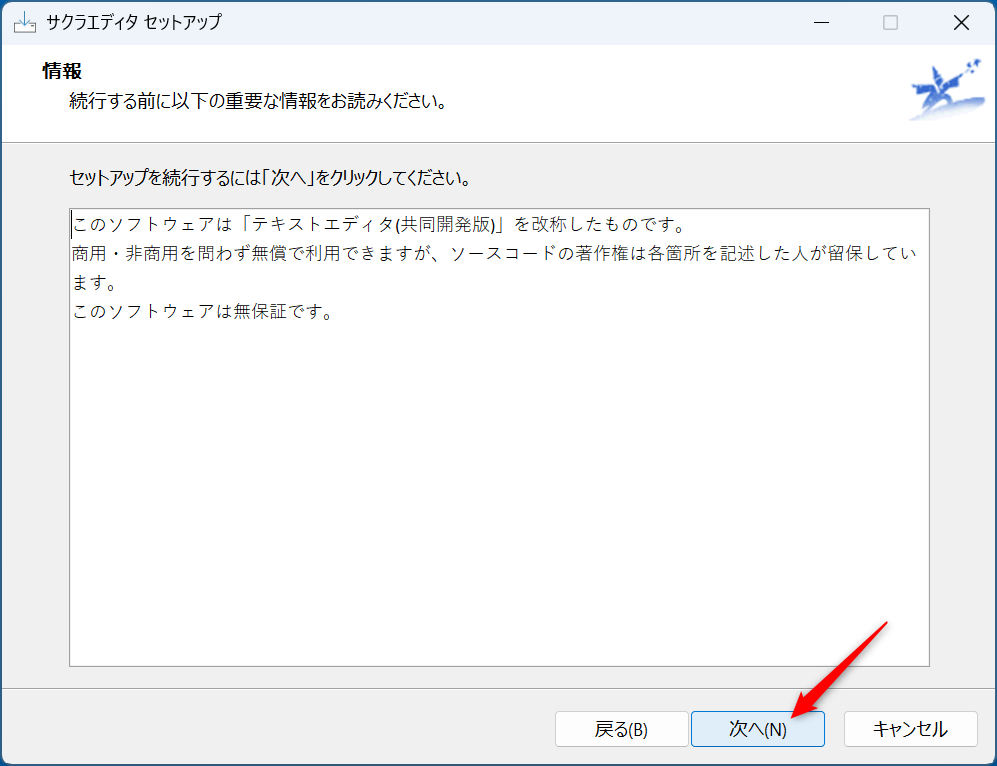Click the キャンセル button
The image size is (997, 766).
tap(911, 728)
